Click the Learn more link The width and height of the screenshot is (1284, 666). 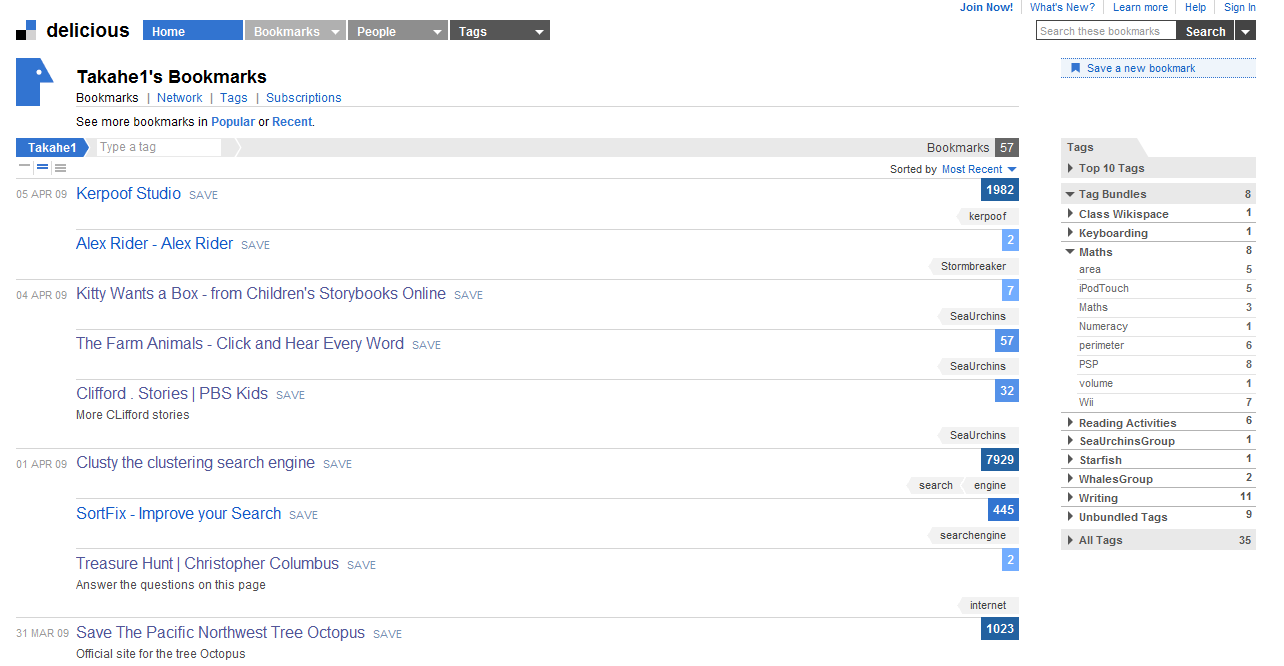1140,7
